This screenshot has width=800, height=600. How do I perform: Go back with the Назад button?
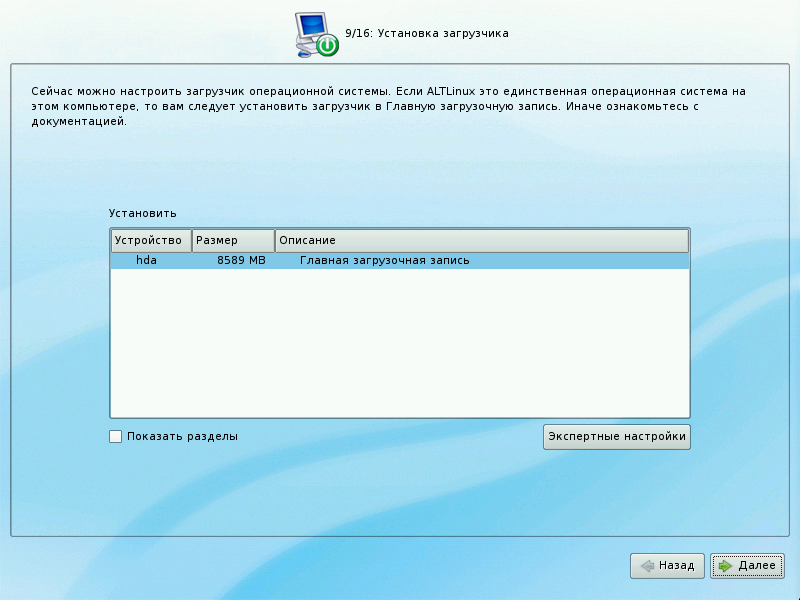[x=668, y=566]
